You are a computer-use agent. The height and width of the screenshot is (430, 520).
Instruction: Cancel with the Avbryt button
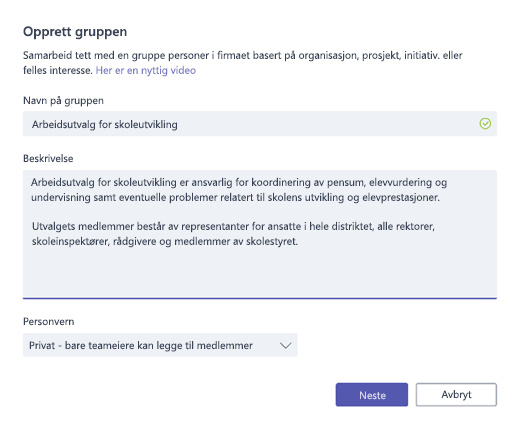pyautogui.click(x=456, y=395)
